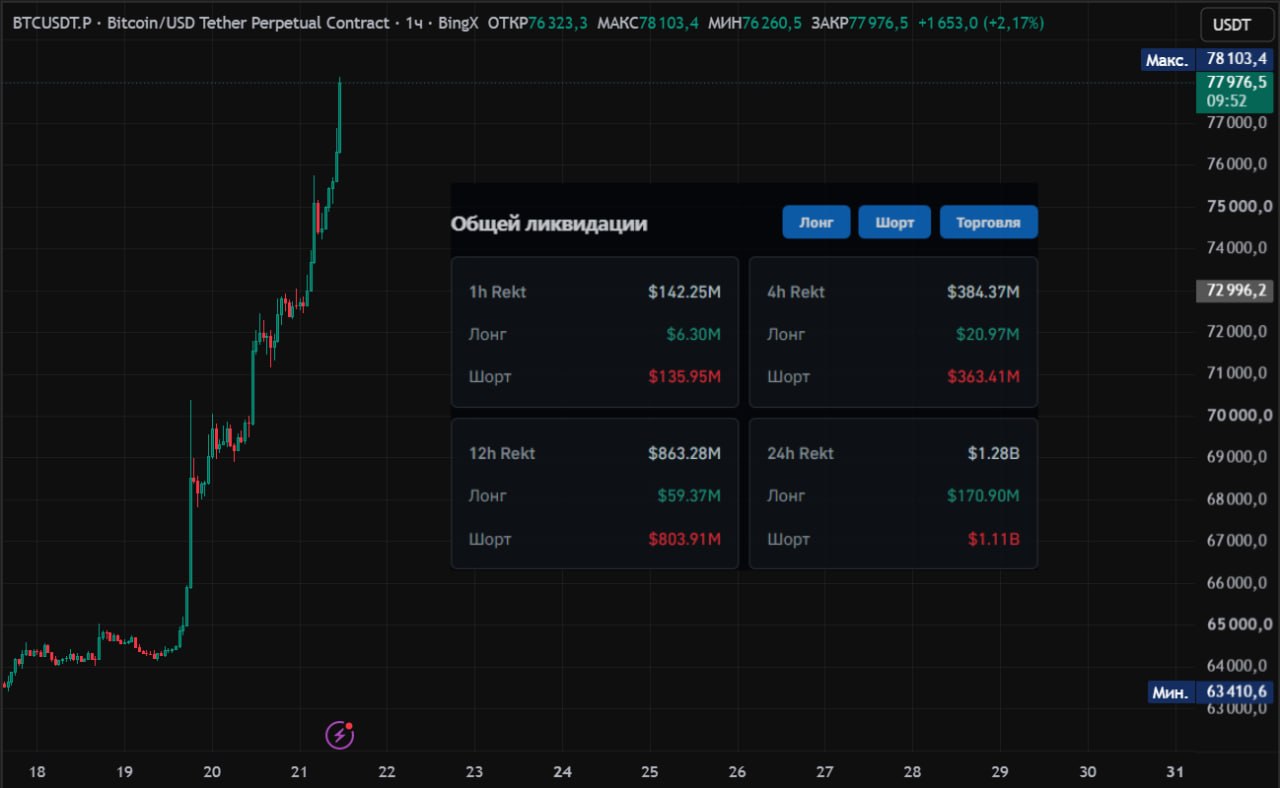Image resolution: width=1280 pixels, height=788 pixels.
Task: Click the 24h Rekt total $1.28B
Action: (x=994, y=453)
